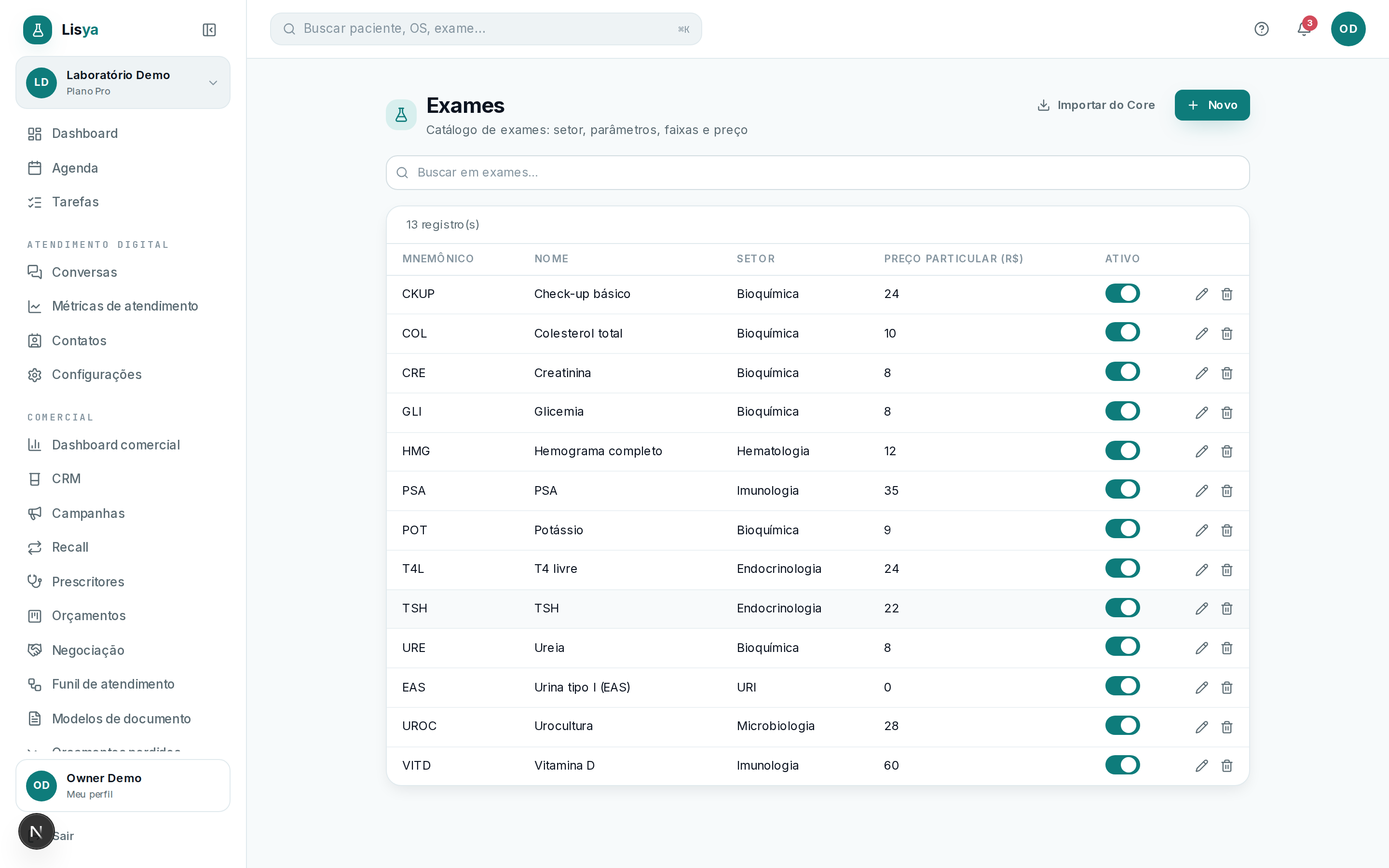
Task: Edit the Hemograma completo exam
Action: coord(1201,452)
